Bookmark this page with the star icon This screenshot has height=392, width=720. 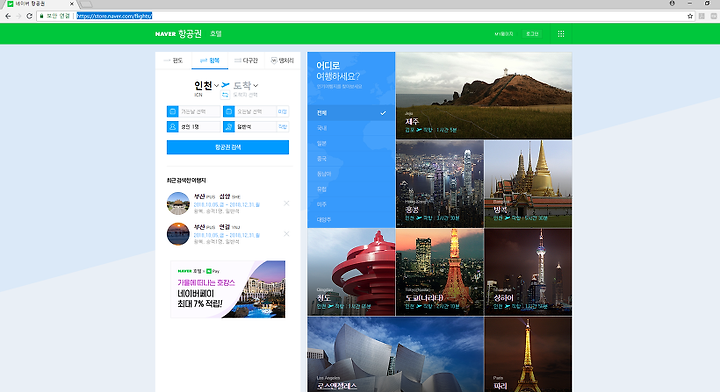pyautogui.click(x=690, y=16)
